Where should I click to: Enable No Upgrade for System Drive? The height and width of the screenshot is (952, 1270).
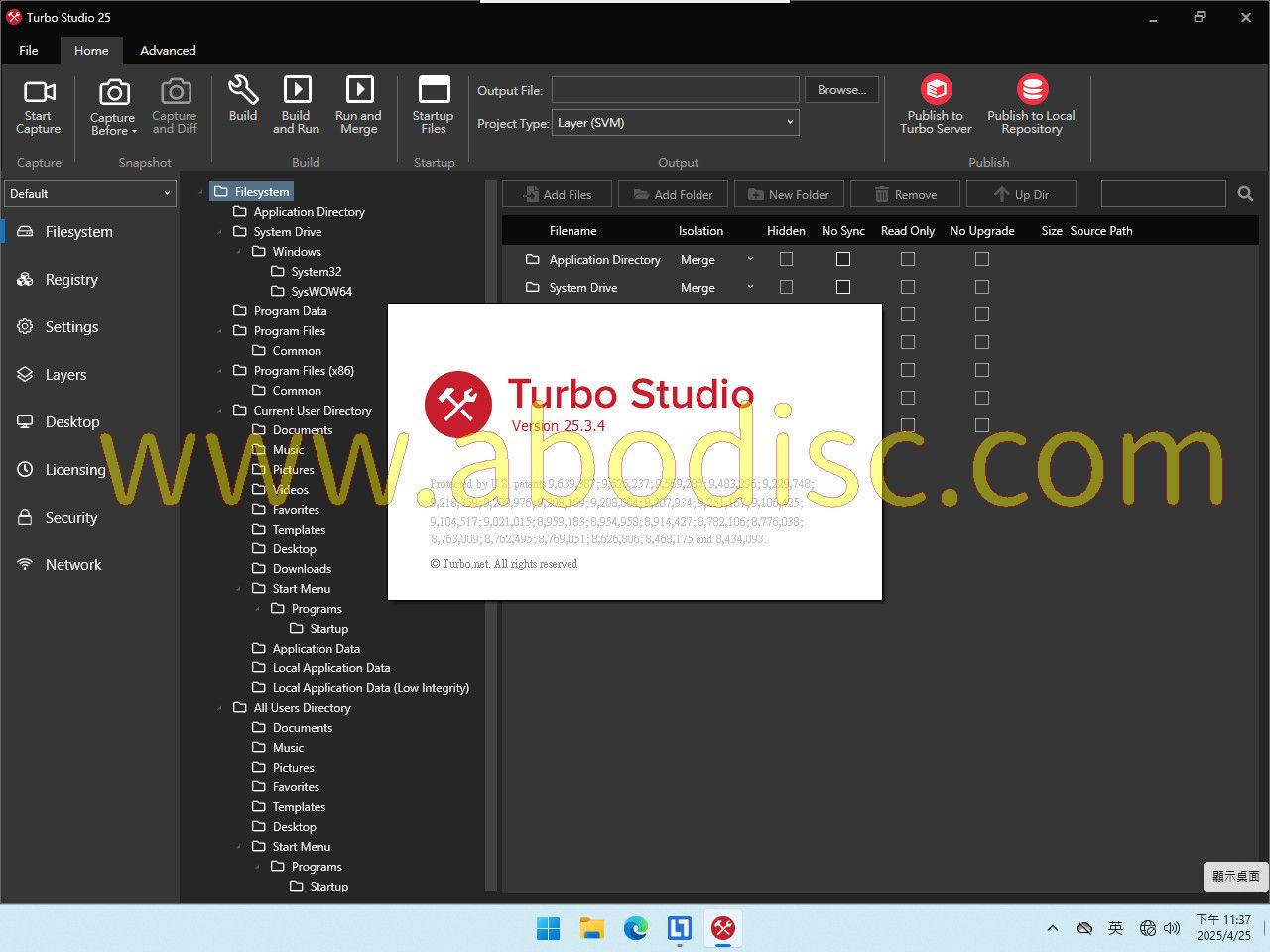982,287
